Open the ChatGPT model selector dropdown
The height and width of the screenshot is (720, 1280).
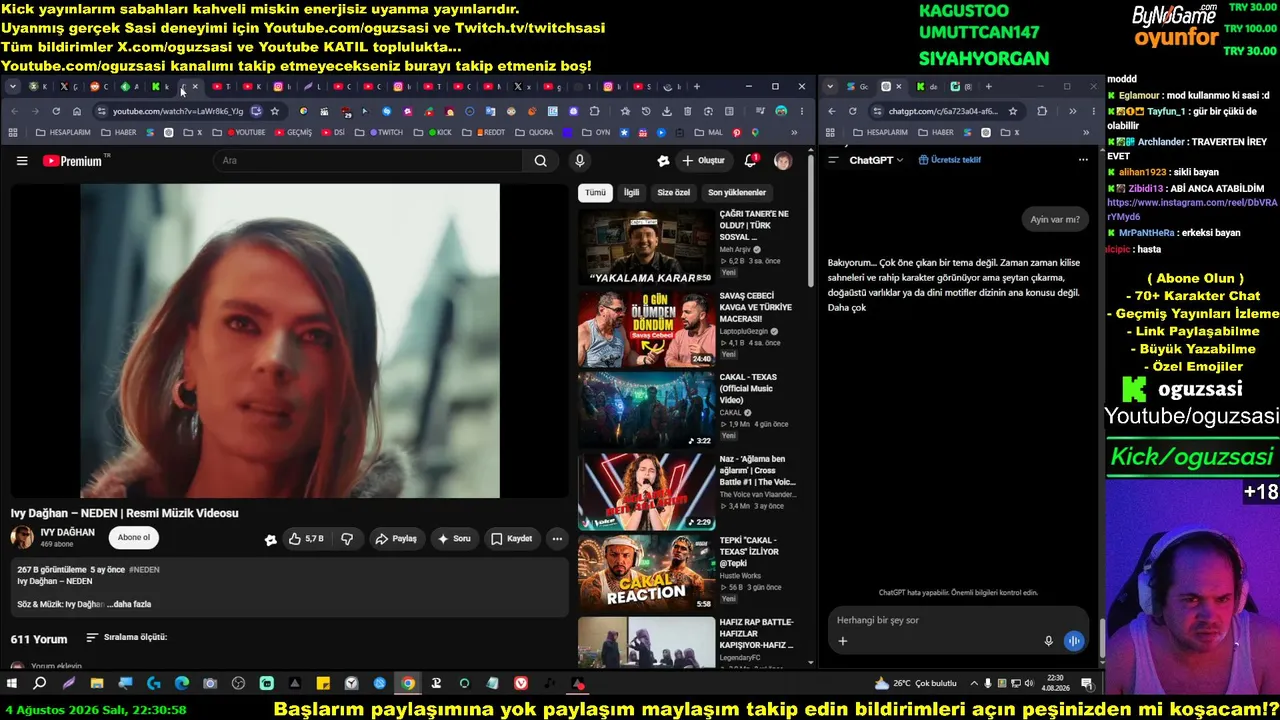click(876, 160)
